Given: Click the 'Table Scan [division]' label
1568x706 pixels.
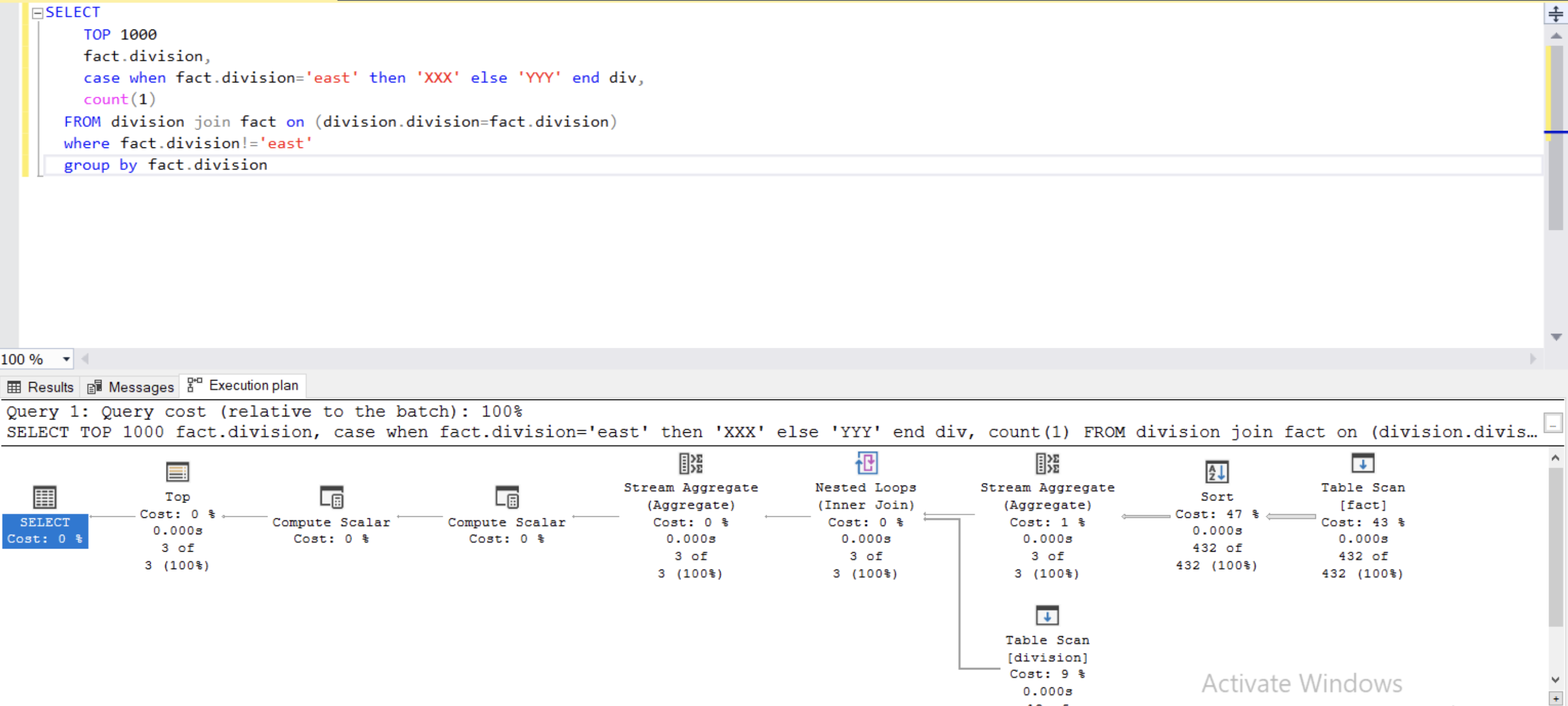Looking at the screenshot, I should click(x=1048, y=649).
